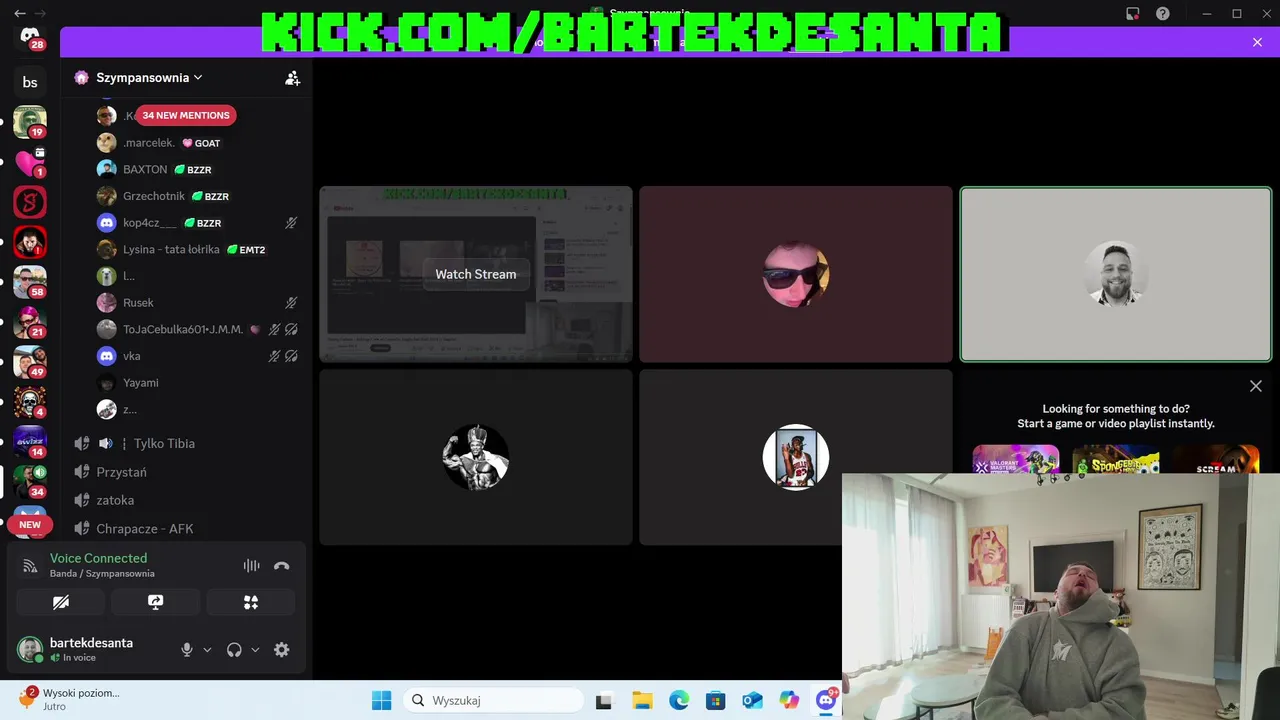Screen dimensions: 1280x720
Task: Open microphone input options dropdown
Action: coord(207,650)
